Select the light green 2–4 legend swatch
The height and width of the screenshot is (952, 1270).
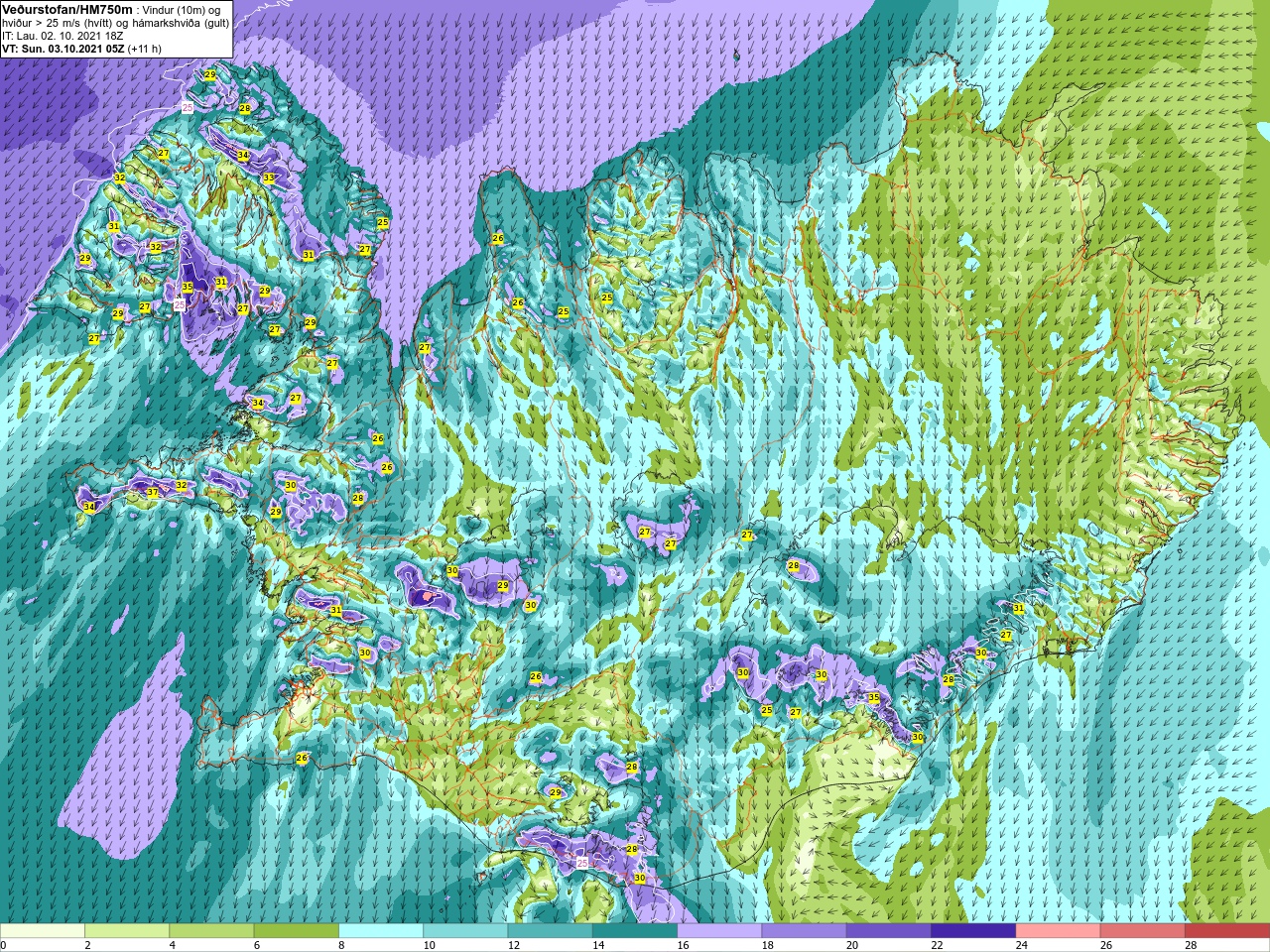click(x=127, y=931)
